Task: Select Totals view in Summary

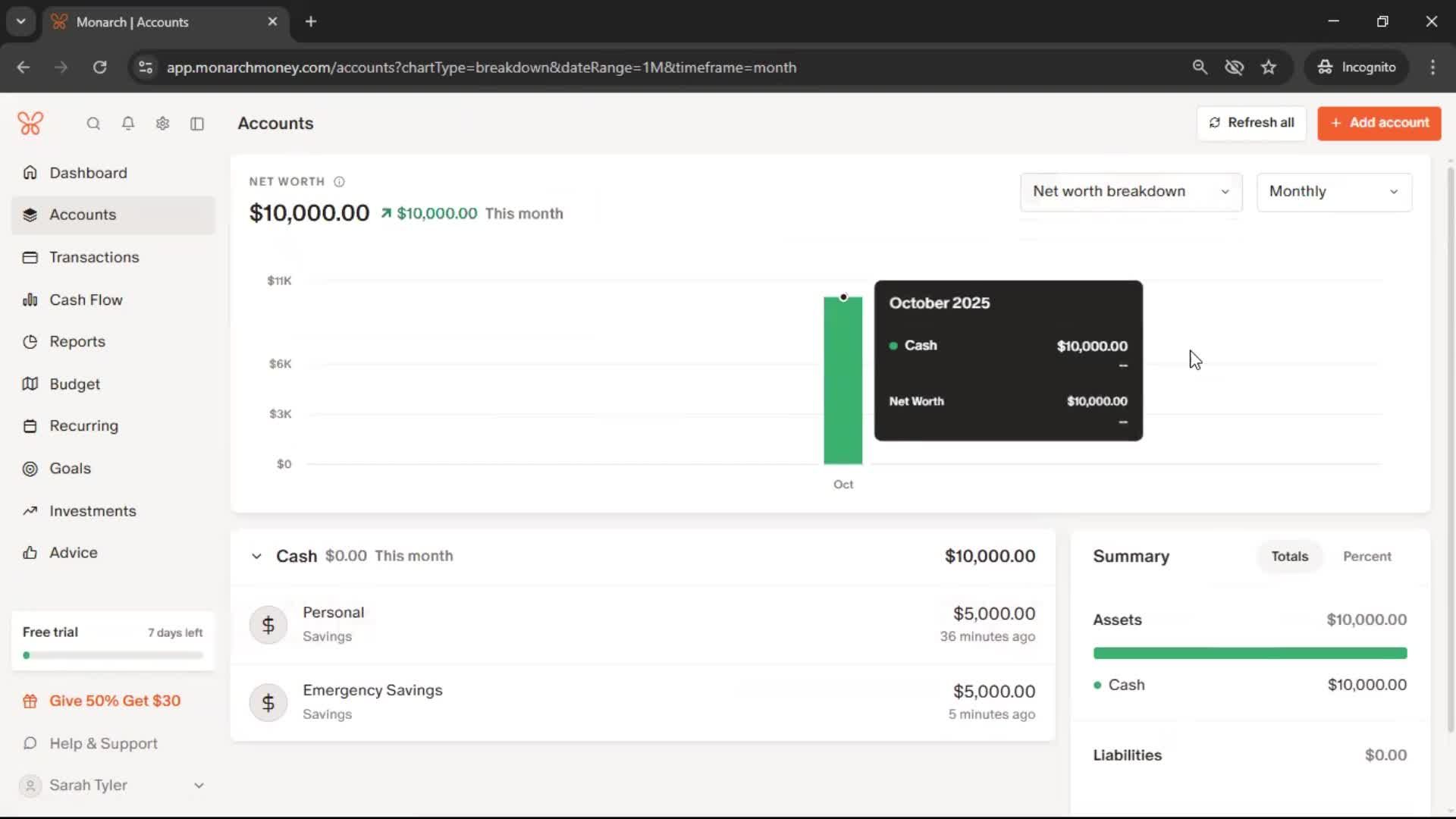Action: 1289,557
